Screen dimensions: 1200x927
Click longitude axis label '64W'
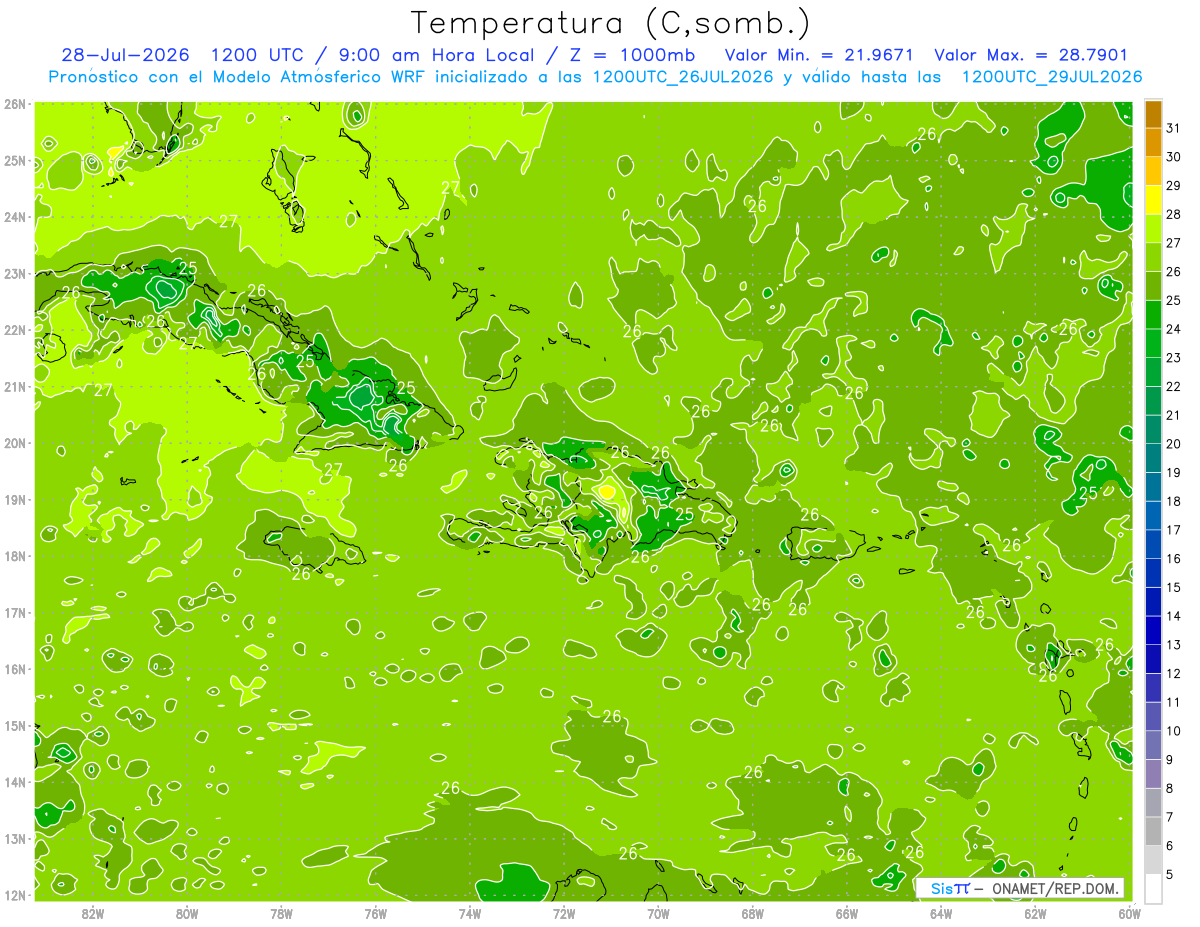[941, 913]
